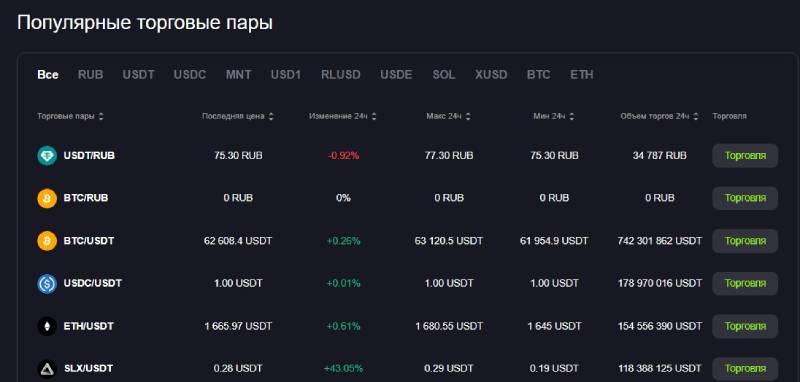Screen dimensions: 800x382
Task: Click the 1 680.55 USDT high value
Action: pos(449,326)
